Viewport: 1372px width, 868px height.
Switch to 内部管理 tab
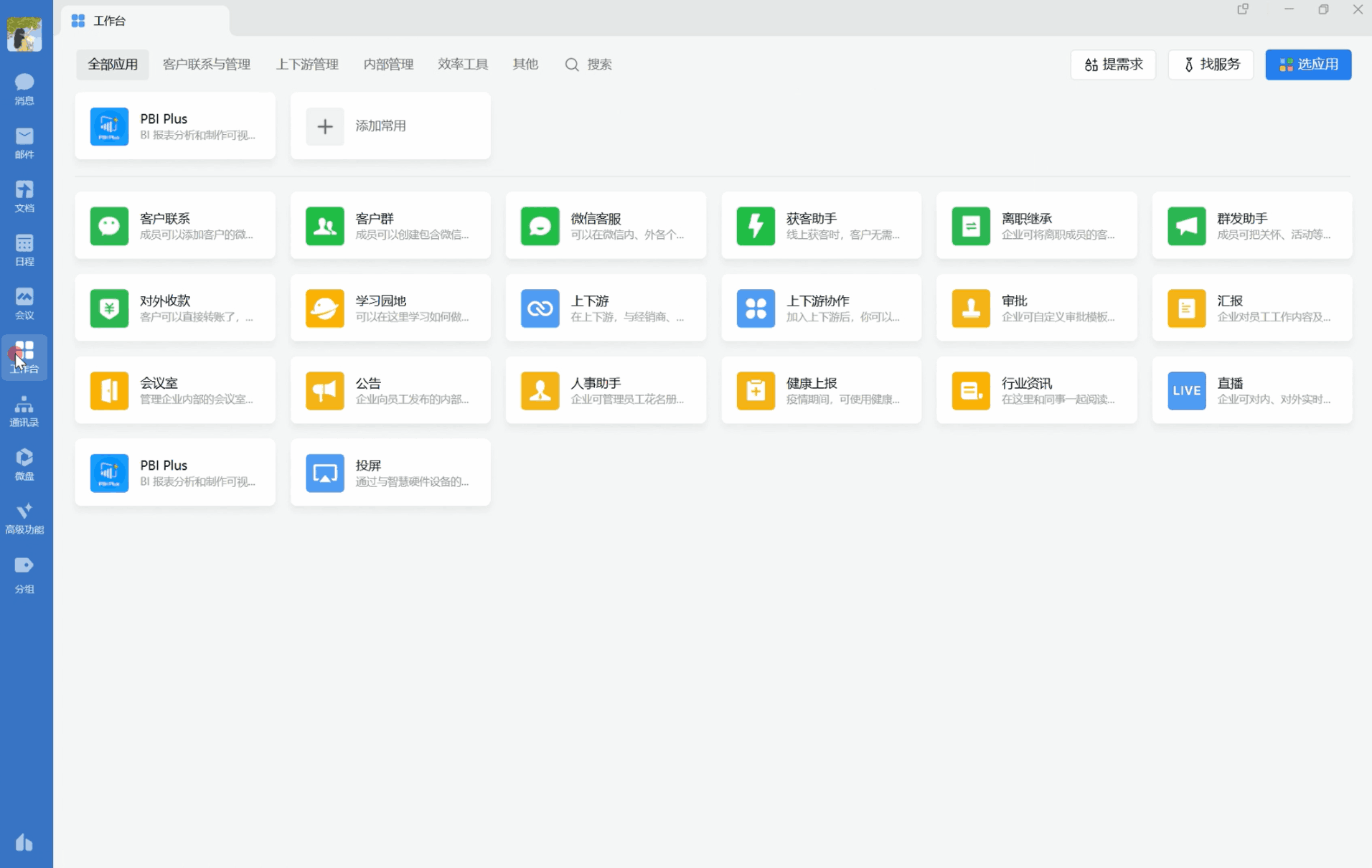point(388,65)
